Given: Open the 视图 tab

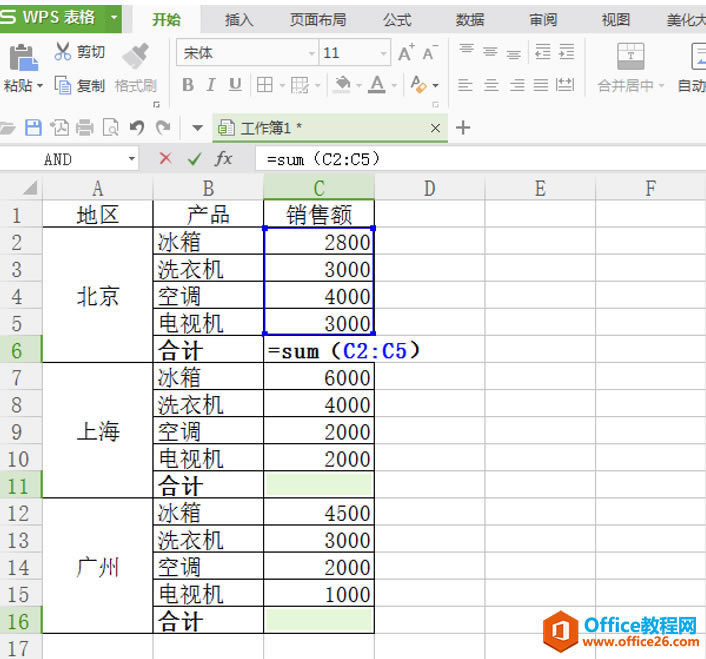Looking at the screenshot, I should pos(615,20).
